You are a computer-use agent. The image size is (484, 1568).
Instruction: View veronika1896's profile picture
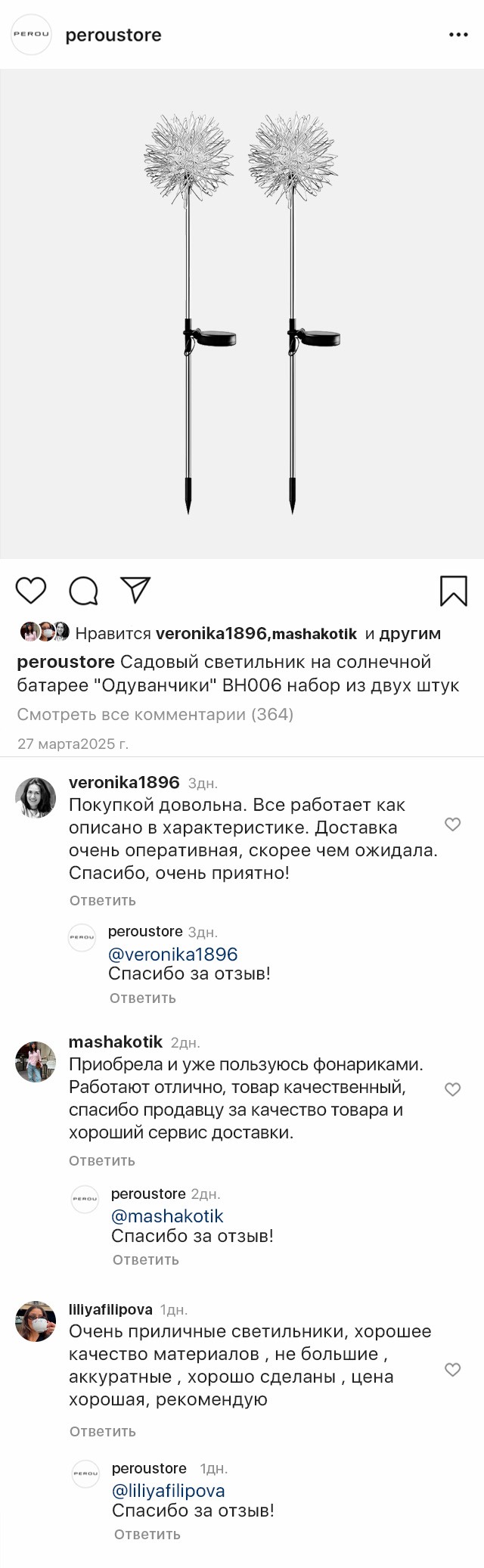point(36,797)
